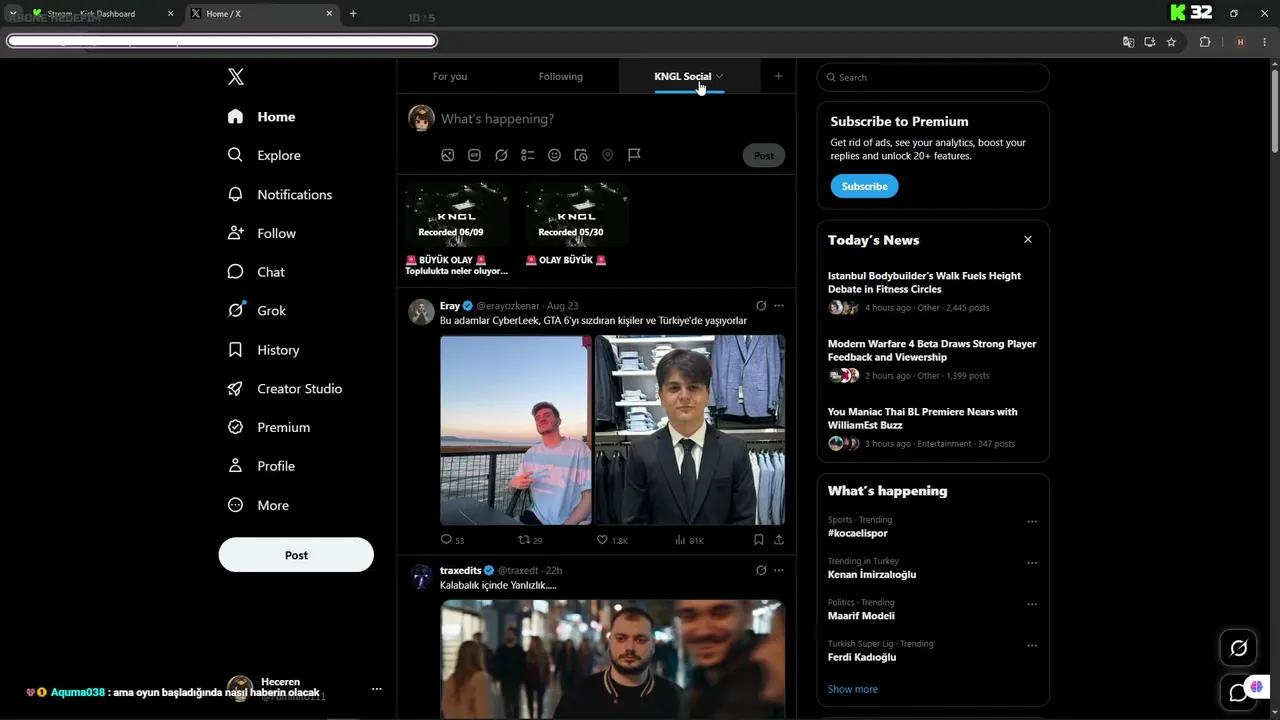This screenshot has height=720, width=1280.
Task: Click the X Search box
Action: (933, 77)
